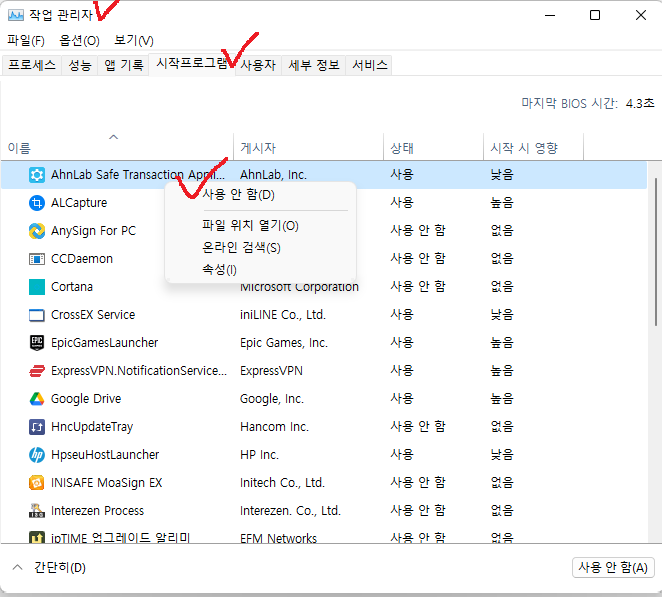Close the Task Manager window
The image size is (662, 597).
tap(640, 16)
